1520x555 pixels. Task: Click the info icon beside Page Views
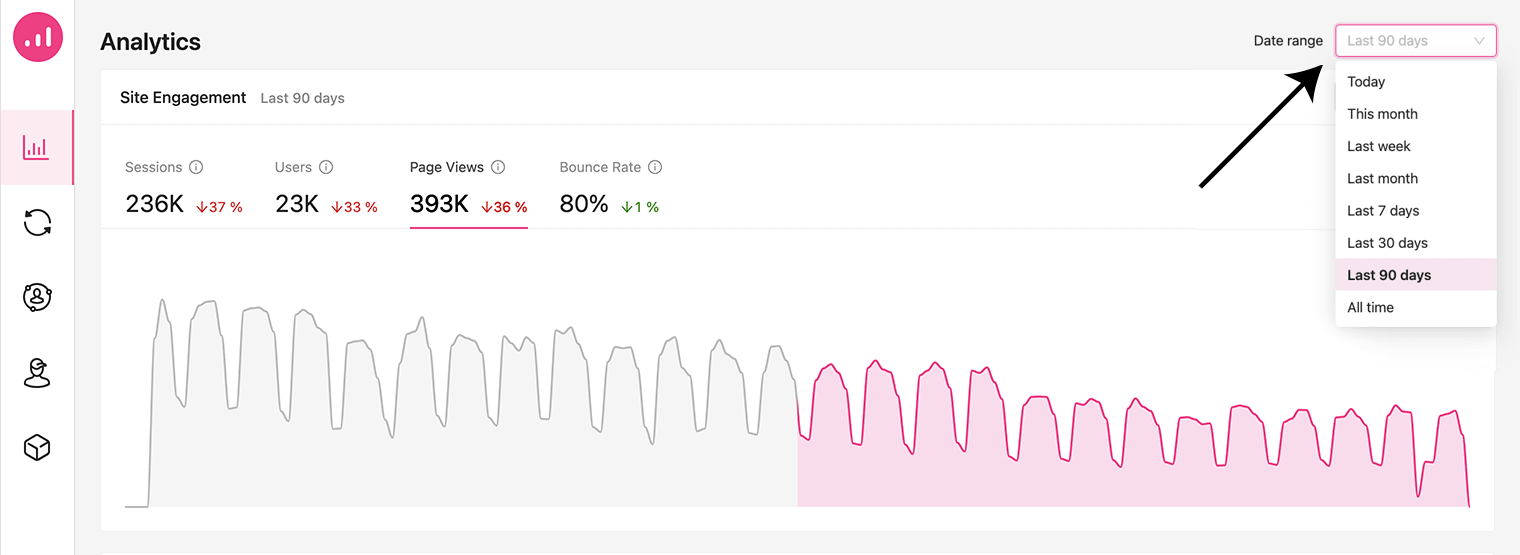[498, 167]
